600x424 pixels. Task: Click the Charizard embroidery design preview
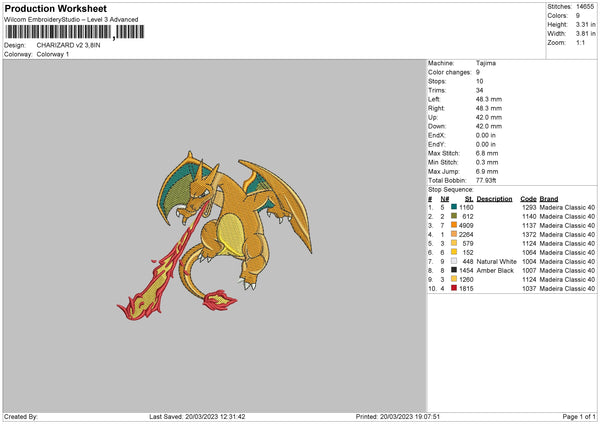tap(215, 236)
